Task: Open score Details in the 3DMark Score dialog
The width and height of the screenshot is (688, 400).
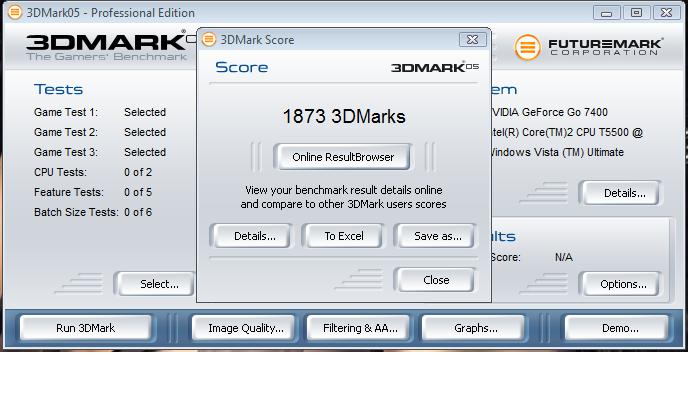Action: (x=254, y=236)
